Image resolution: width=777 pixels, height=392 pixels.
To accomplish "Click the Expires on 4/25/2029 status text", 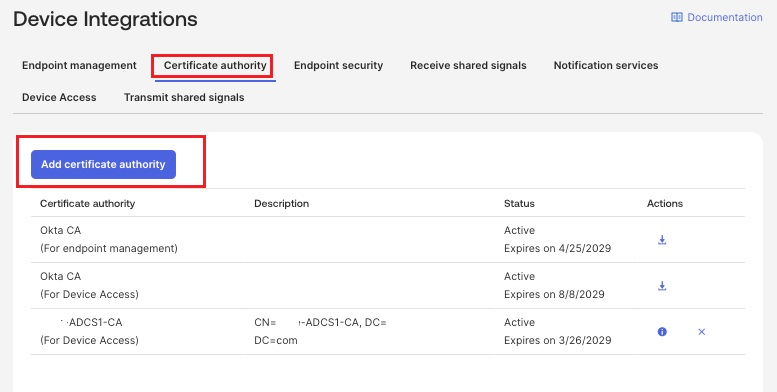I will coord(557,248).
